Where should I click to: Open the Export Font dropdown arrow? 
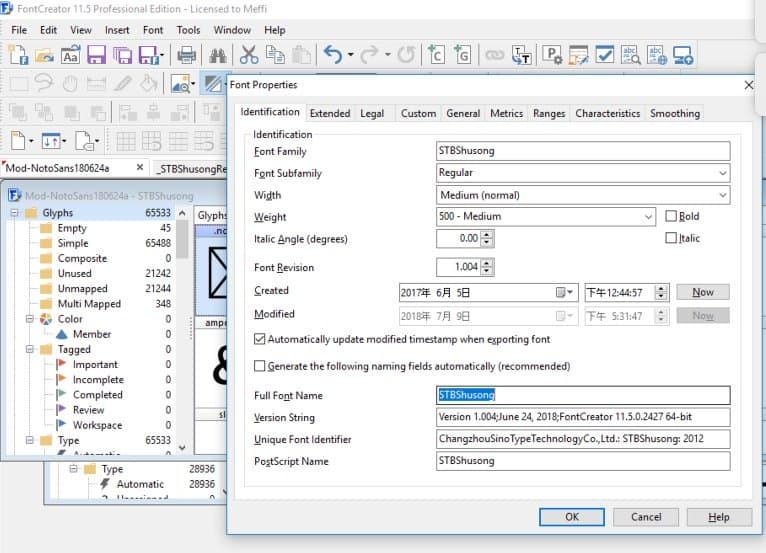[162, 55]
